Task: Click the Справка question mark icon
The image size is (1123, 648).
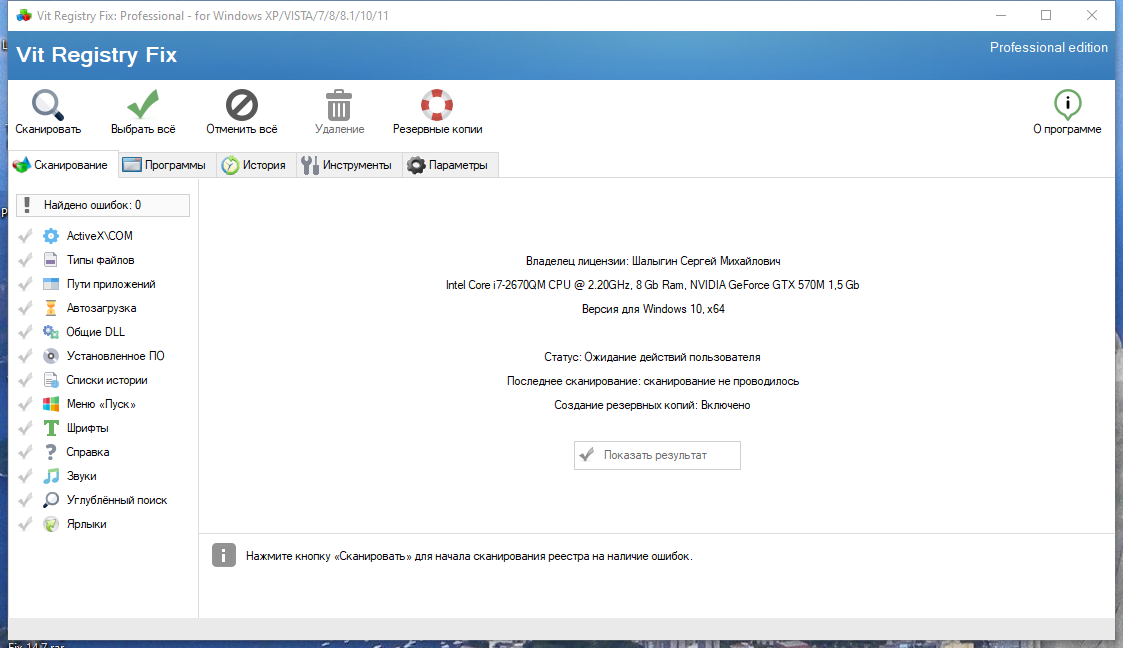Action: pos(51,452)
